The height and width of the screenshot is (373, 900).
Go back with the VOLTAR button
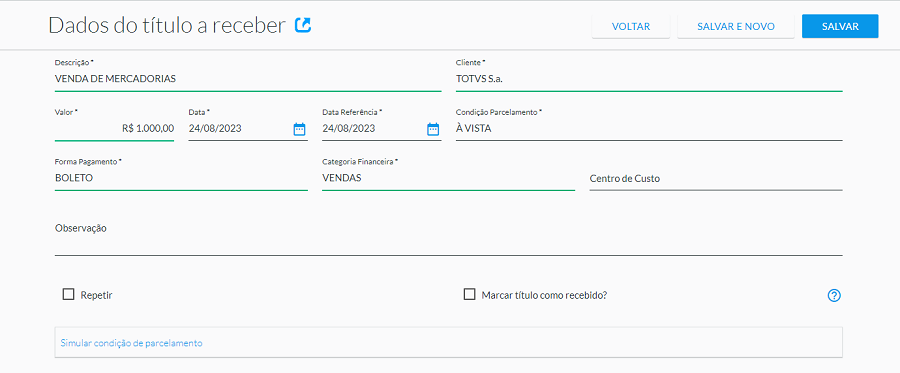point(631,26)
